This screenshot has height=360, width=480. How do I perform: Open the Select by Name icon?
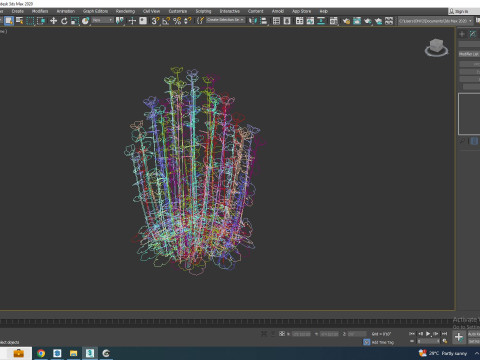point(20,21)
